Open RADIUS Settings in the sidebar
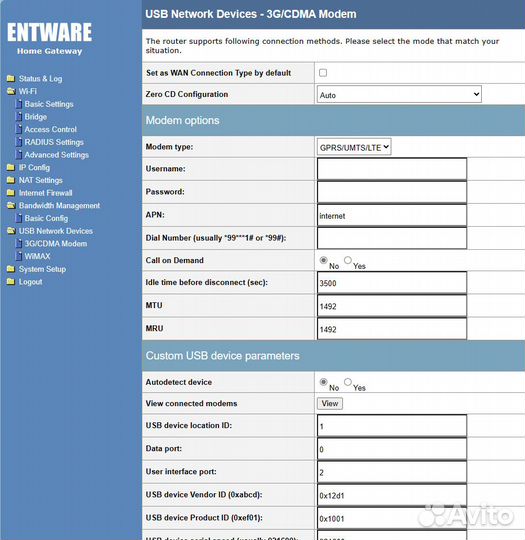525x540 pixels. coord(54,142)
